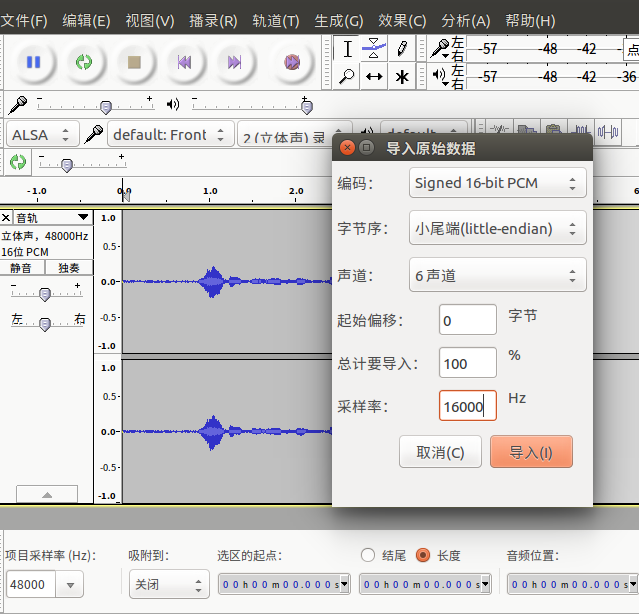The height and width of the screenshot is (614, 639).
Task: Click the 导入(I) import button
Action: (531, 452)
